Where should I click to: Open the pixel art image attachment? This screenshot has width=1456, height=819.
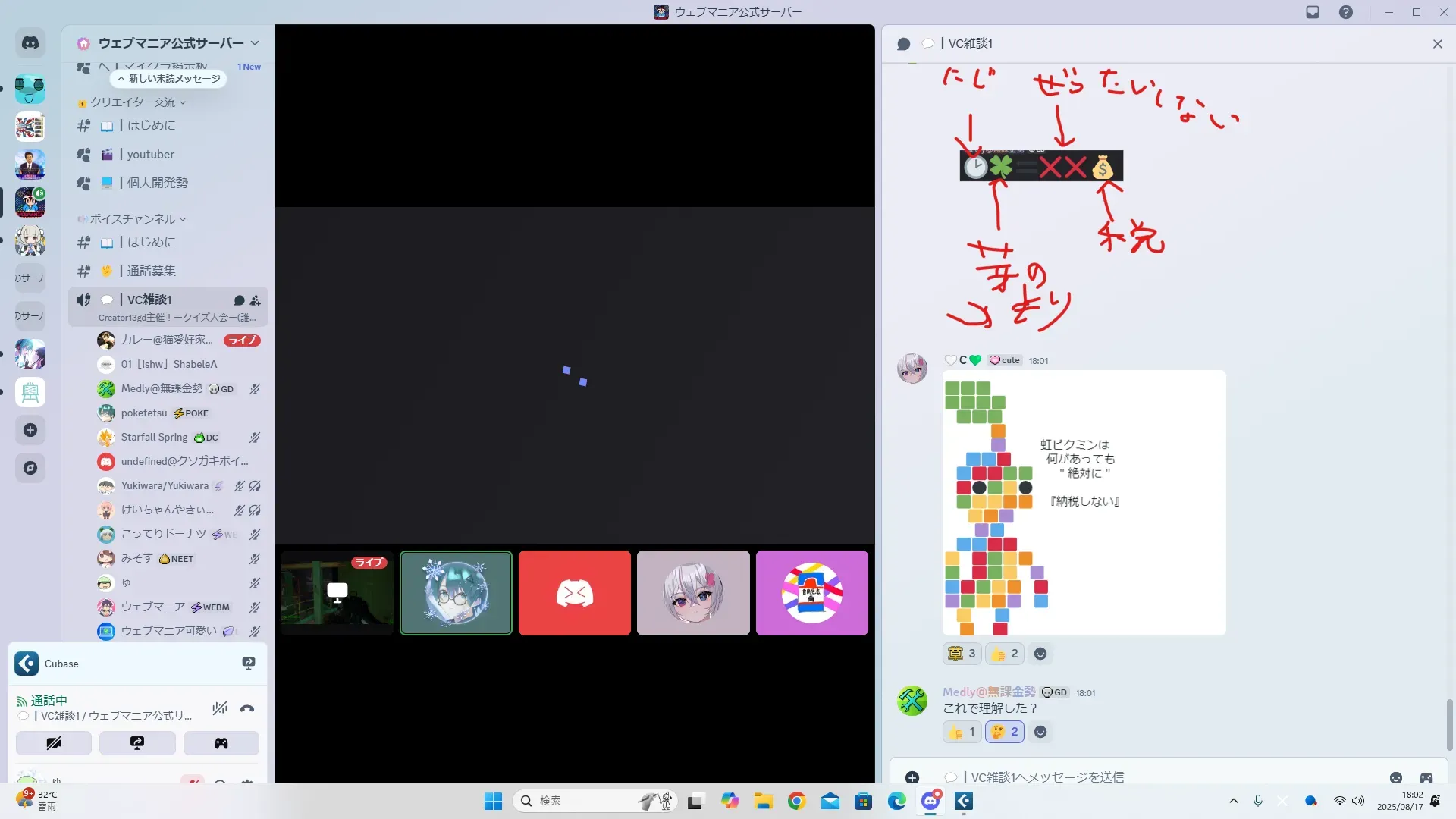[1083, 502]
